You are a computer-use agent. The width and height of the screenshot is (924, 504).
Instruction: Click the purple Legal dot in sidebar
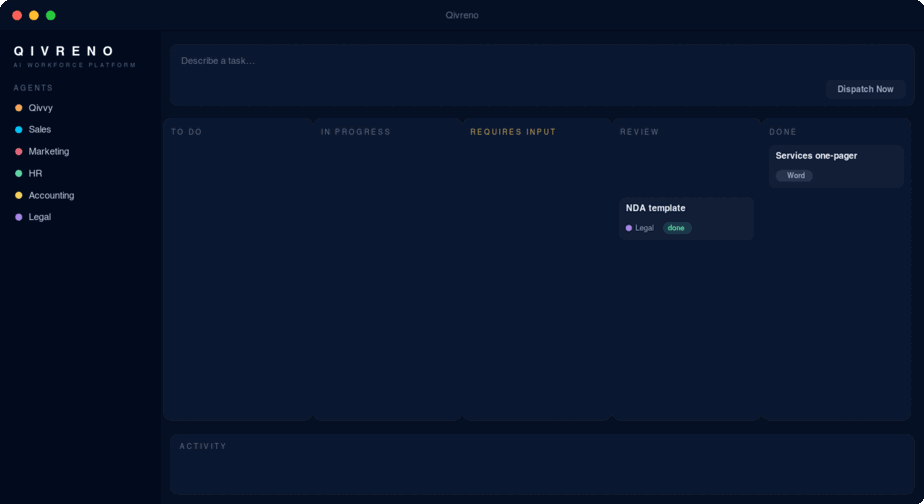click(18, 217)
